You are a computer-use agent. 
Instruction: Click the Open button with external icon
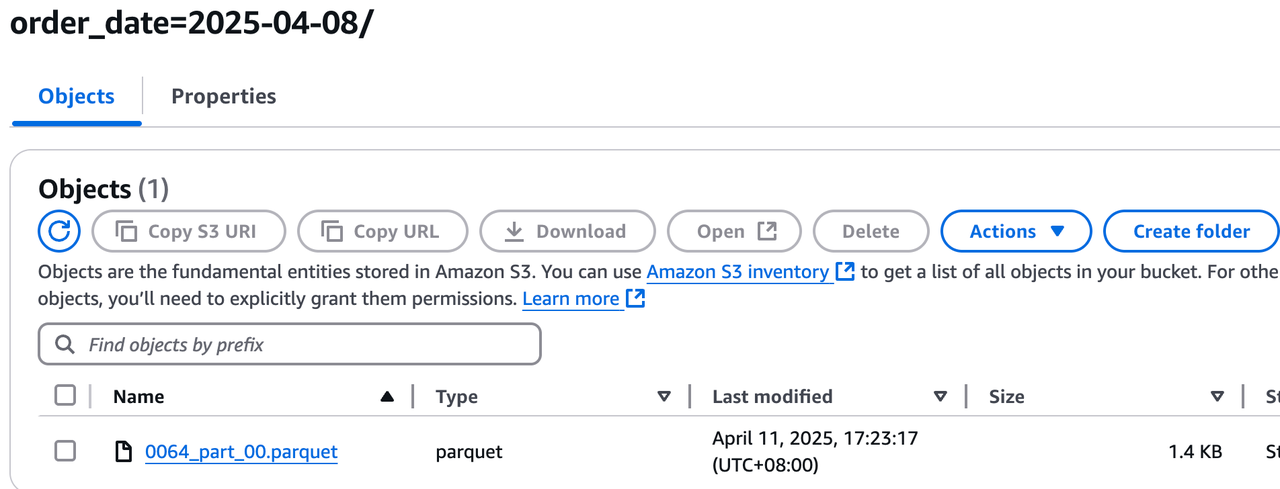736,232
